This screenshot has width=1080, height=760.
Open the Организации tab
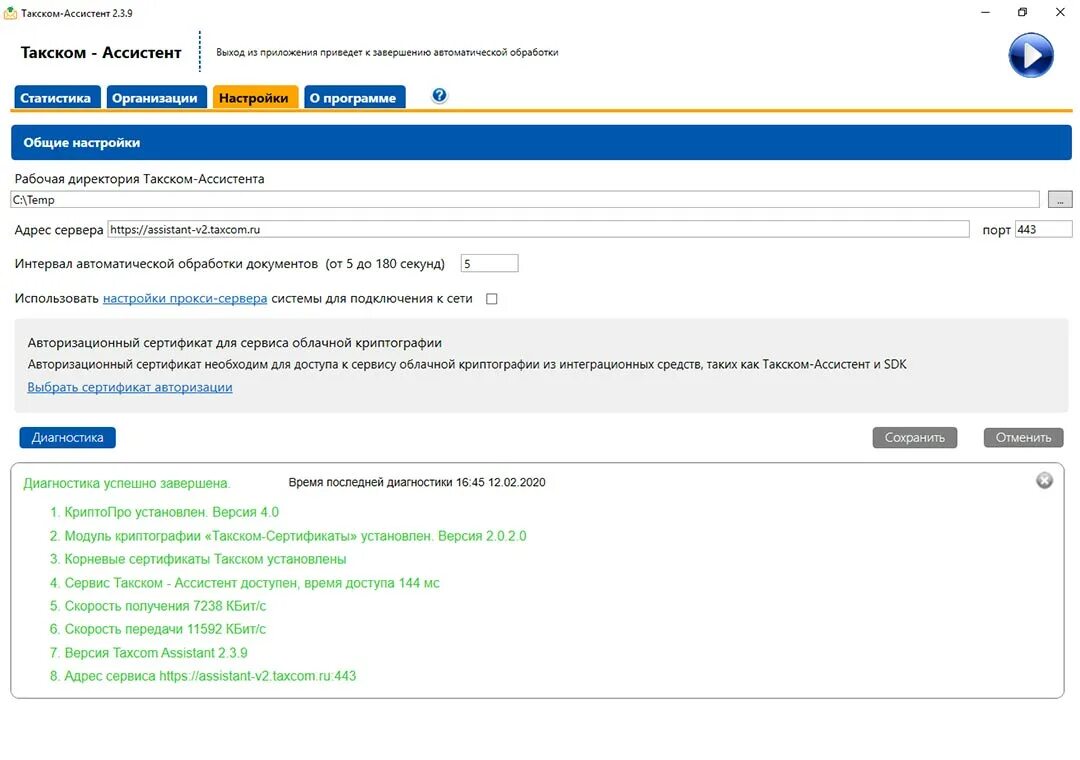pyautogui.click(x=155, y=98)
